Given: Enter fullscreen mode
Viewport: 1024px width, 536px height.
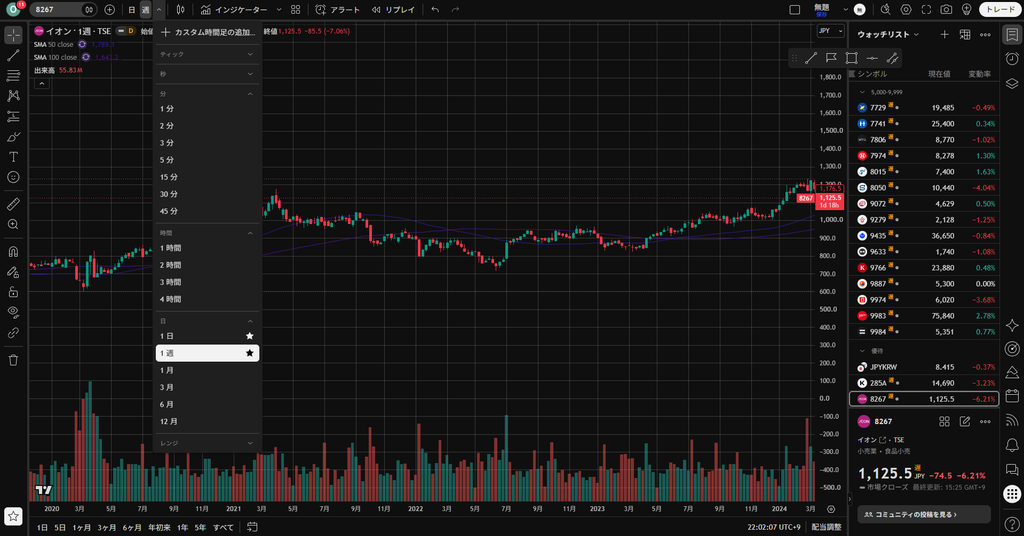Looking at the screenshot, I should pos(926,10).
